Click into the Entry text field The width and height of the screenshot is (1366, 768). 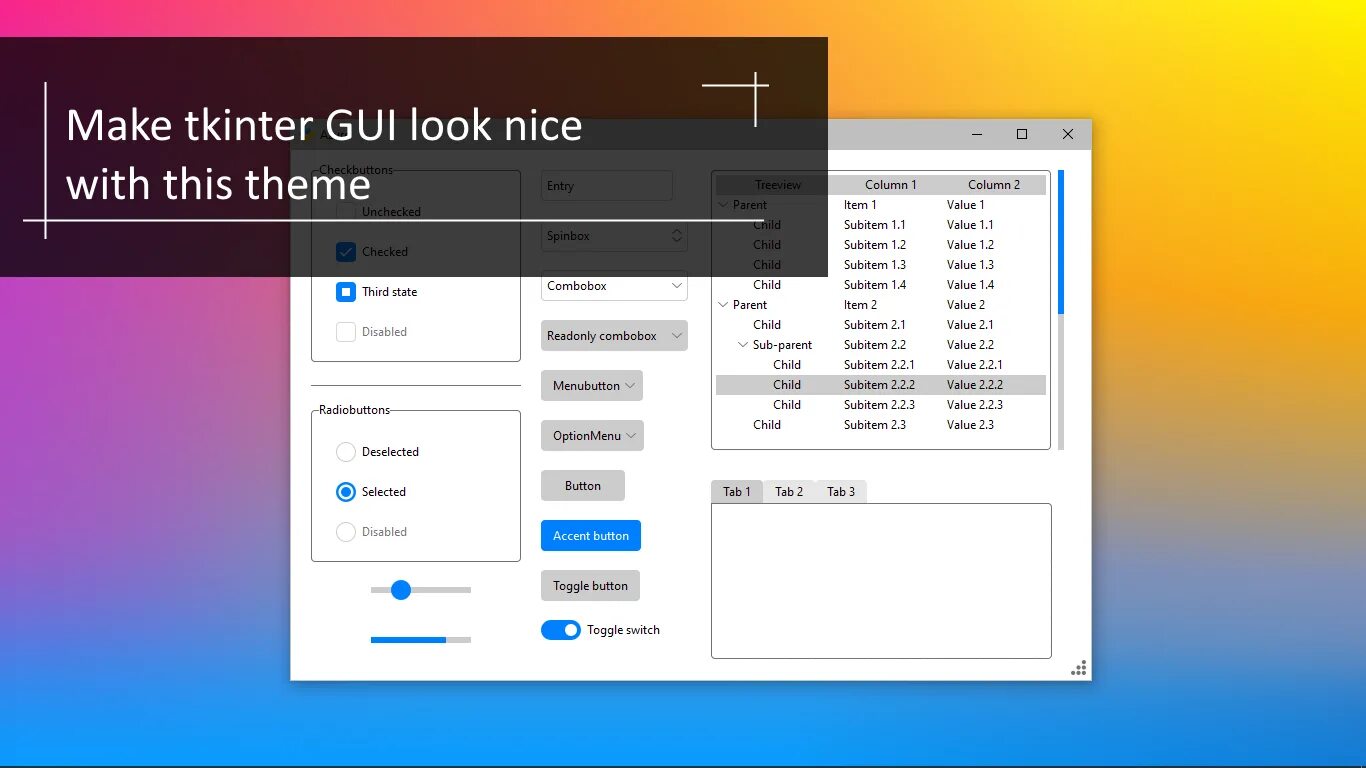coord(607,186)
